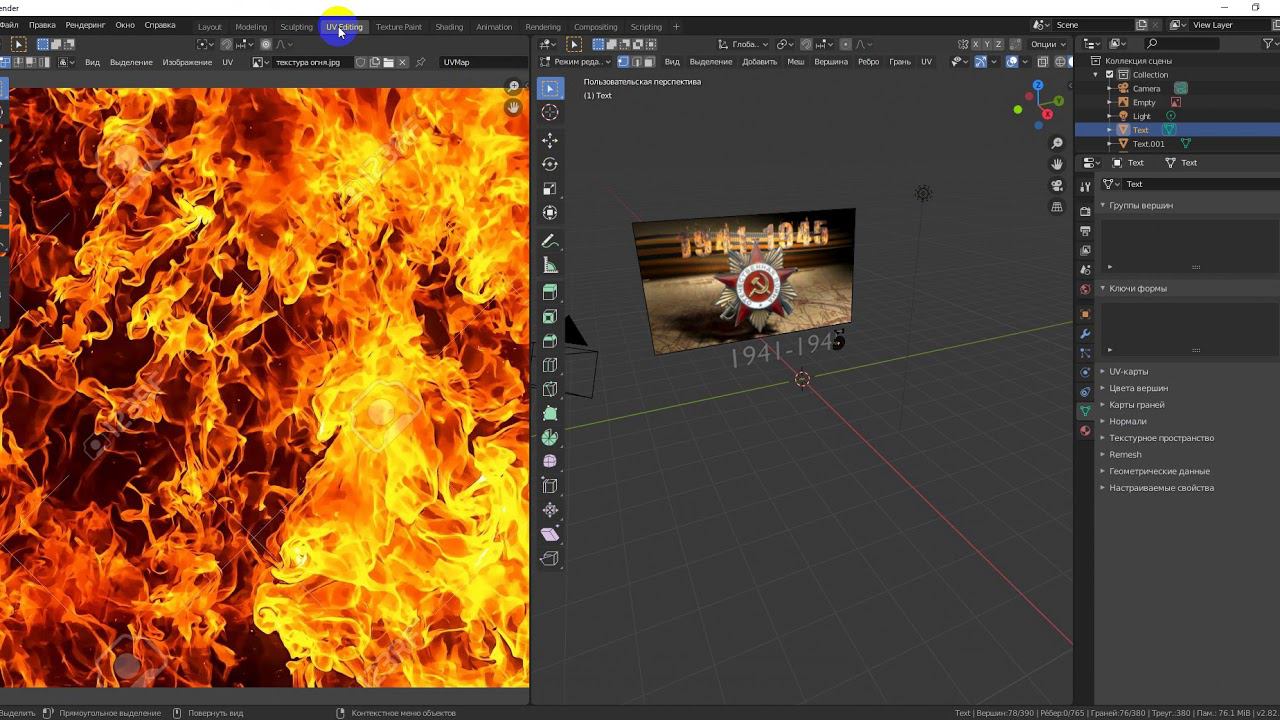Select the Move tool in the viewport toolbar
Screen dimensions: 1280x720
pyautogui.click(x=550, y=140)
